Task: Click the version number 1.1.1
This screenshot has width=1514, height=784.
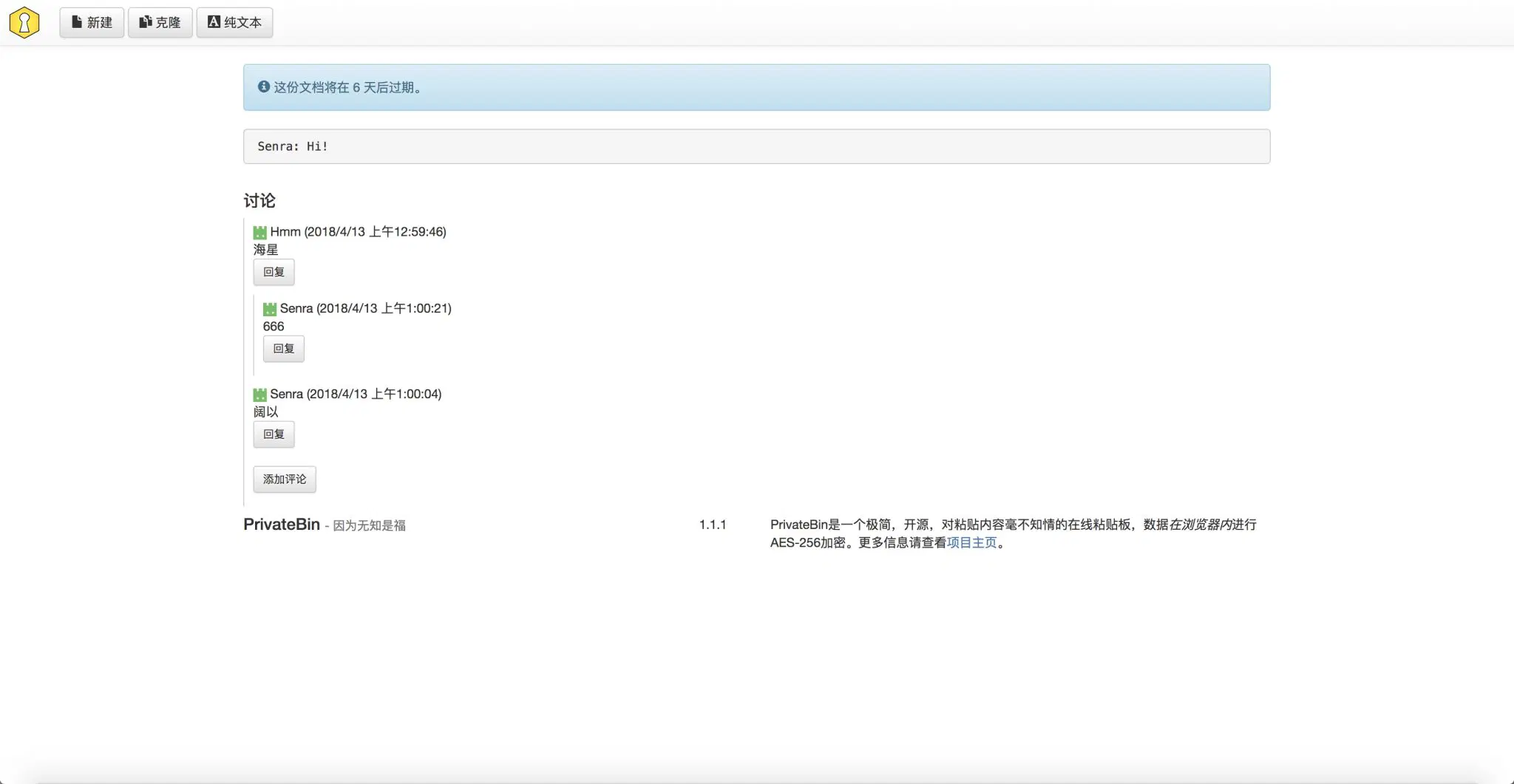Action: click(x=713, y=525)
